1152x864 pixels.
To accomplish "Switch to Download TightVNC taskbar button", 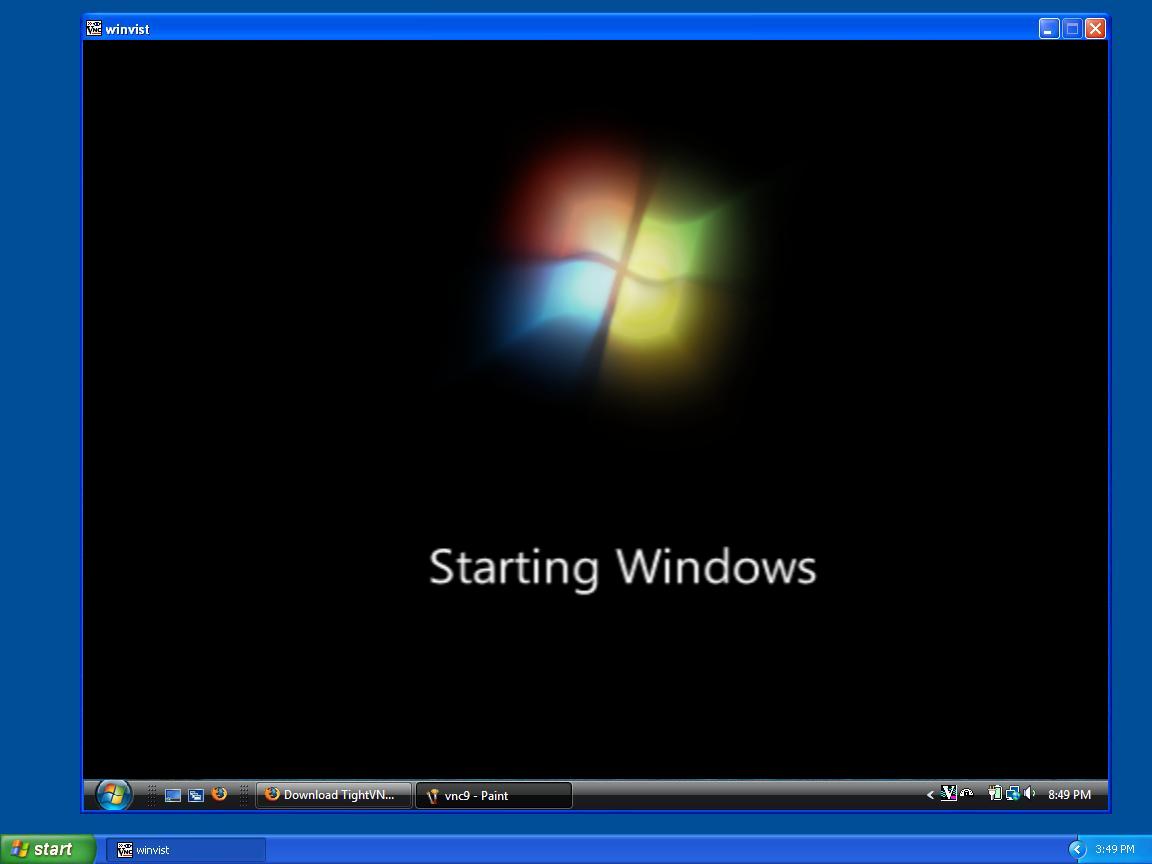I will (334, 795).
